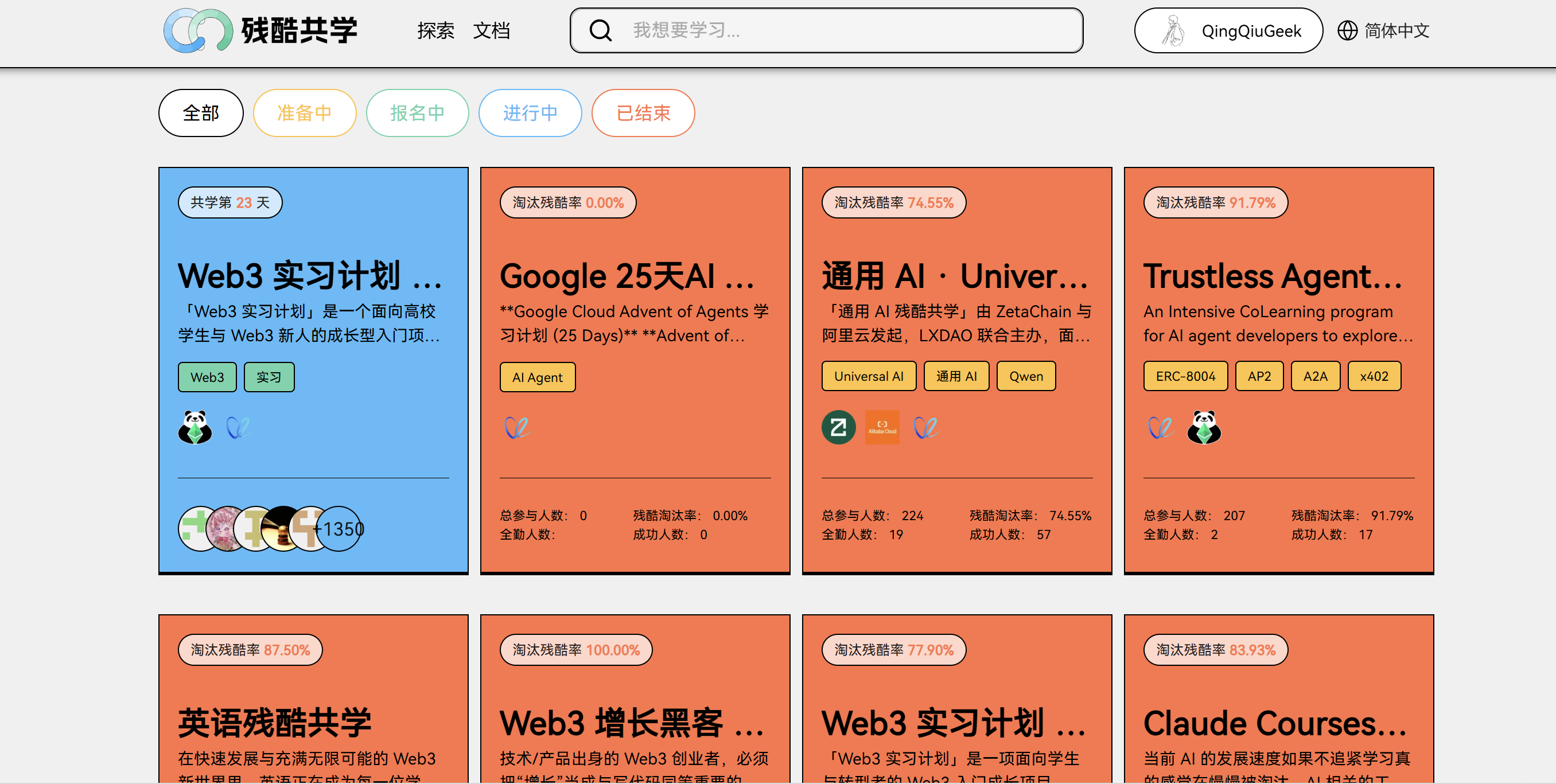This screenshot has height=784, width=1556.
Task: Click the Alibaba Cloud orange logo
Action: (x=882, y=428)
